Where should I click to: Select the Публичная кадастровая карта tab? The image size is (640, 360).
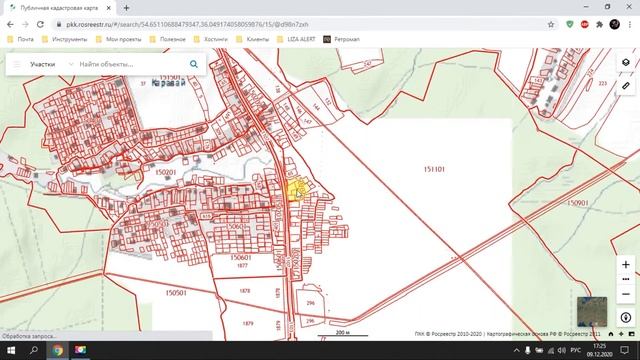click(x=59, y=8)
